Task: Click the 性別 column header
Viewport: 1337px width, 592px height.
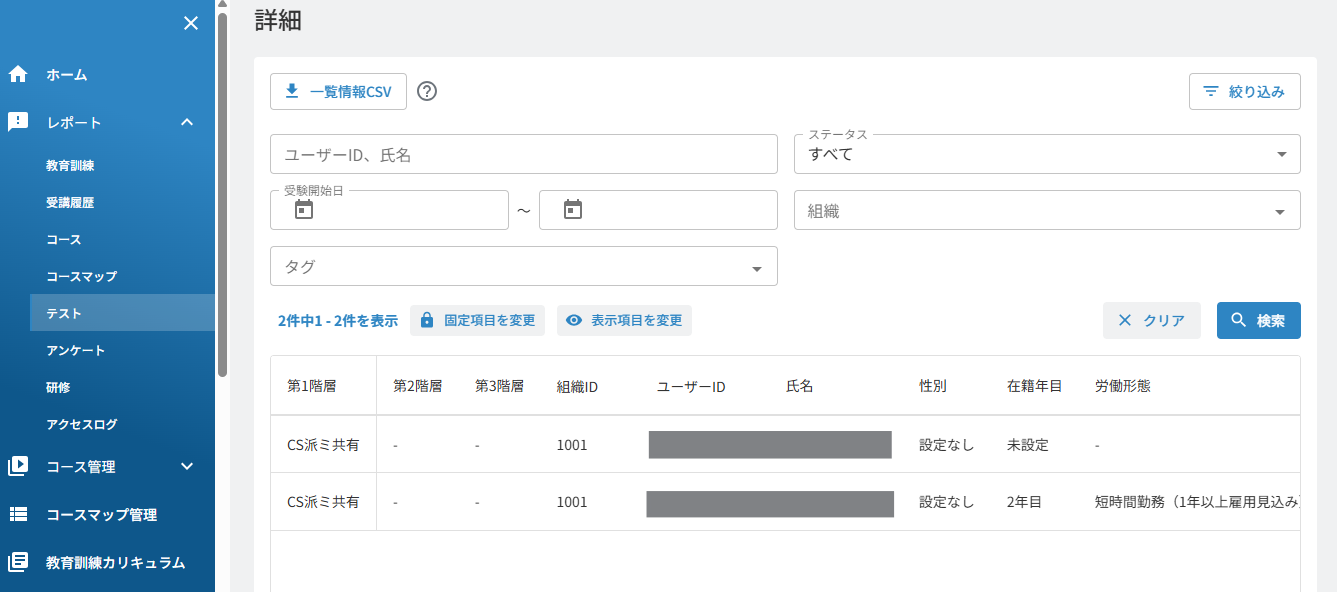Action: (932, 386)
